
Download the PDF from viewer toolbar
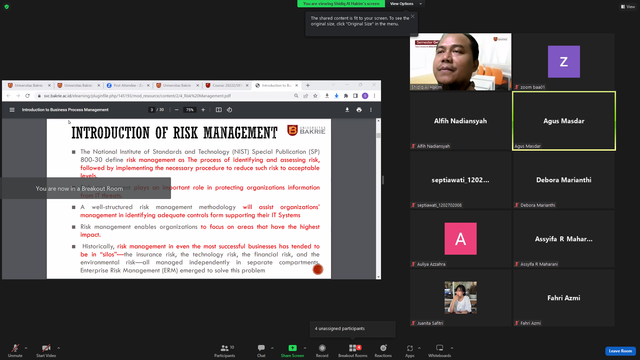(347, 110)
